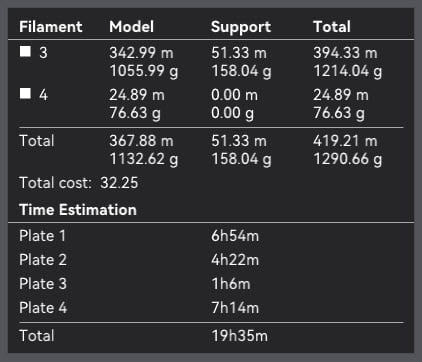The width and height of the screenshot is (422, 362).
Task: Select filament 4 support value 0.00 g
Action: click(x=232, y=113)
